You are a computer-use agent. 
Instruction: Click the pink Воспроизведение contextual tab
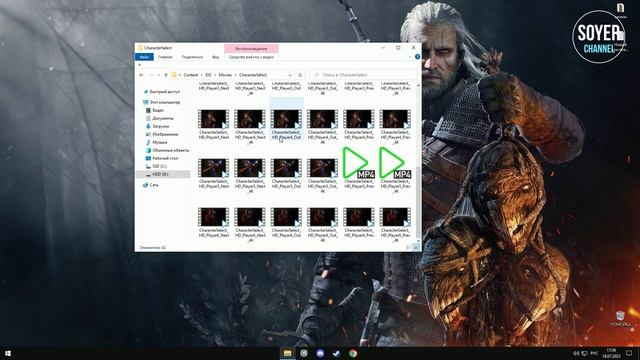coord(251,49)
